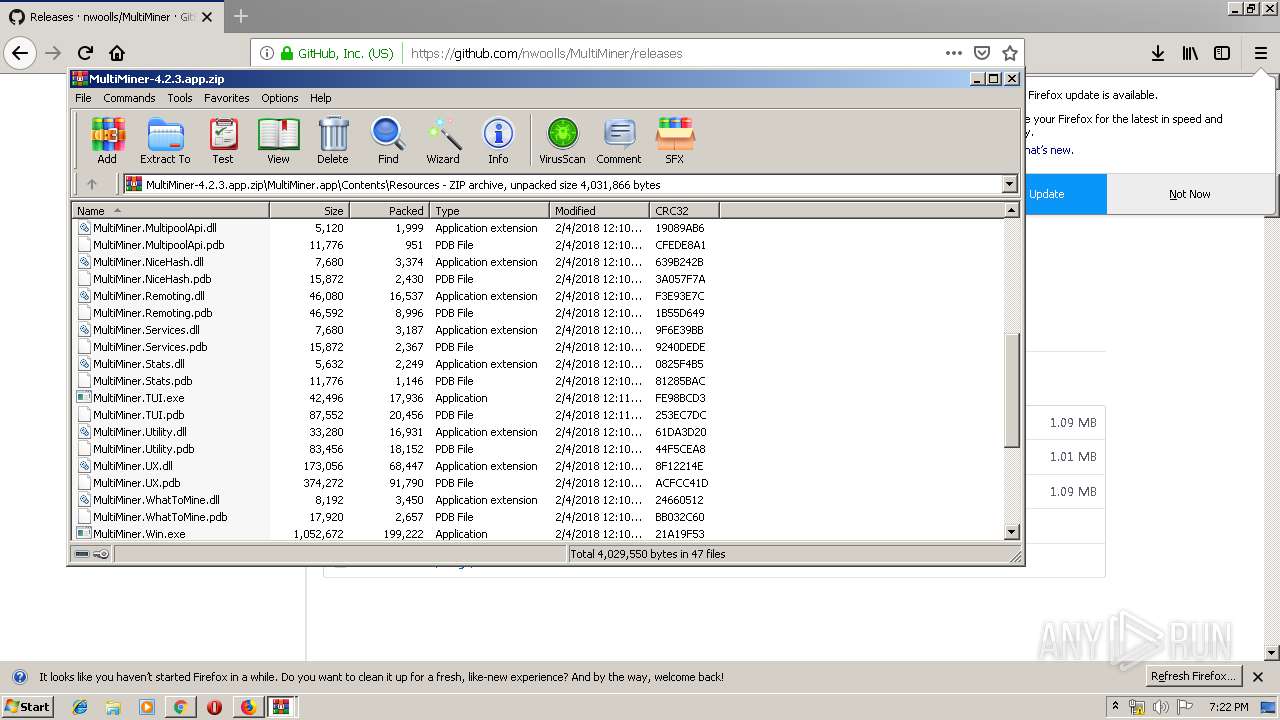Open the Tools menu

click(x=180, y=98)
